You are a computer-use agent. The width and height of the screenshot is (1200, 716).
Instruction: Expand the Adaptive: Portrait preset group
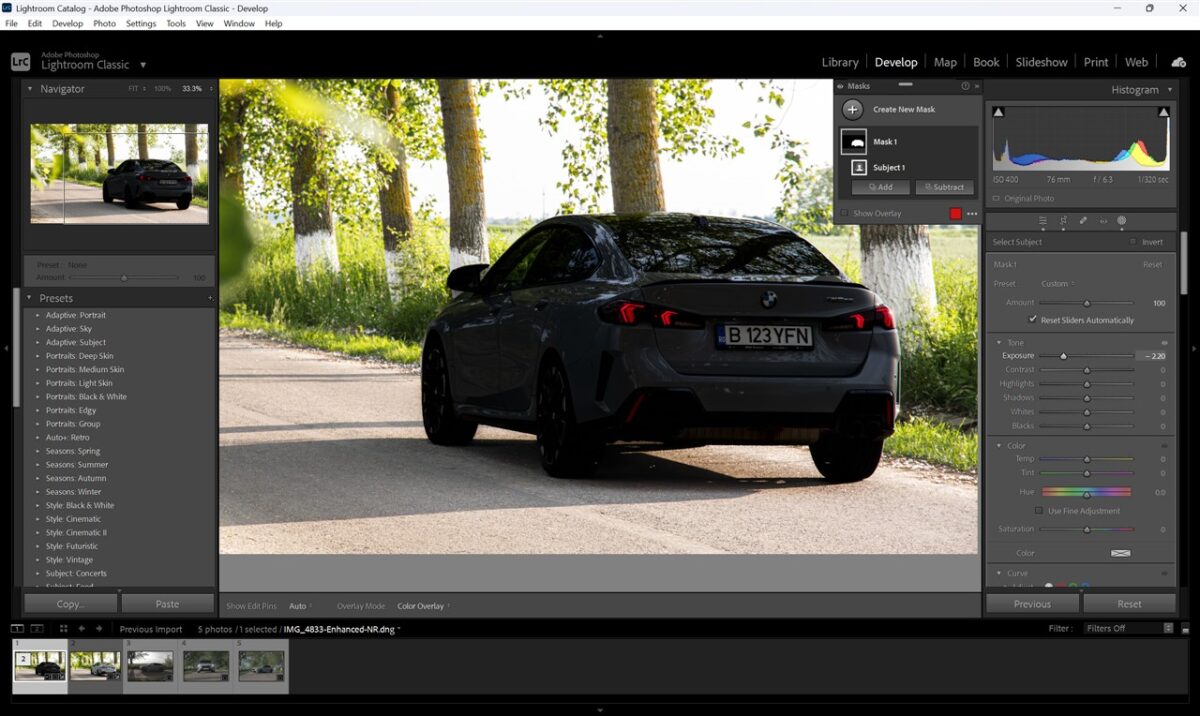point(38,315)
